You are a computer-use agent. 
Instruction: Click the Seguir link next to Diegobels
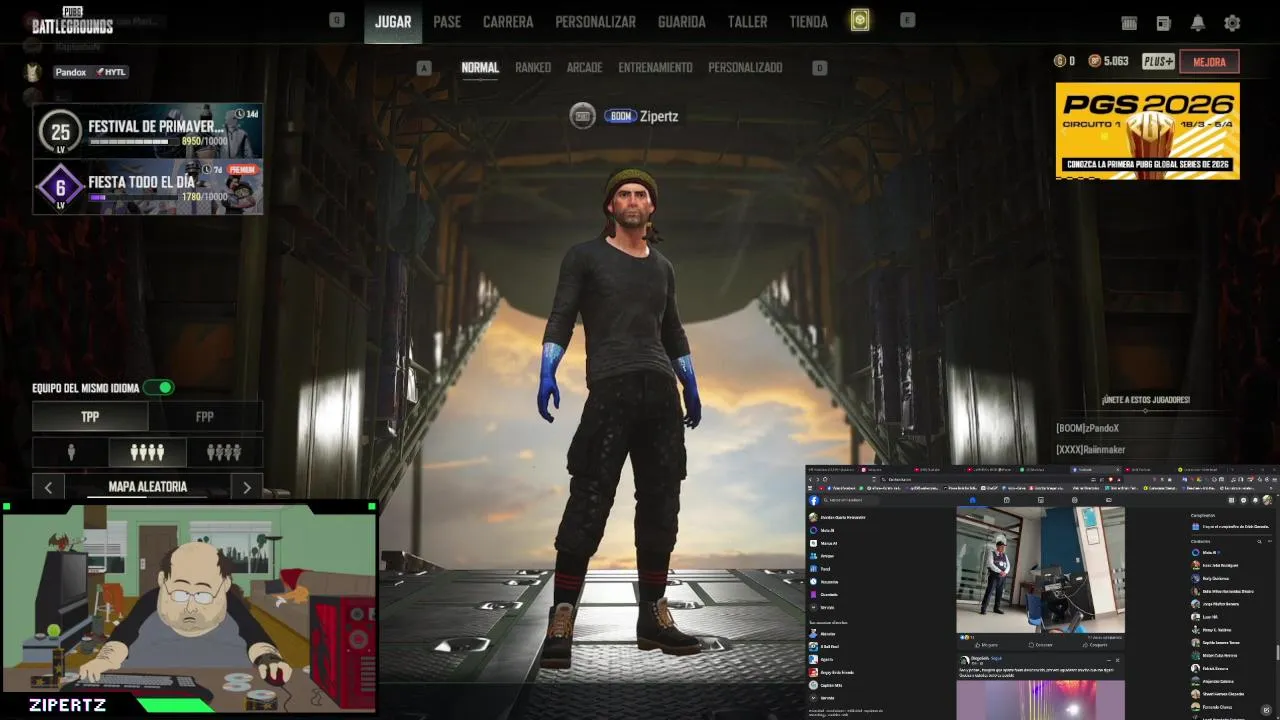tap(996, 658)
